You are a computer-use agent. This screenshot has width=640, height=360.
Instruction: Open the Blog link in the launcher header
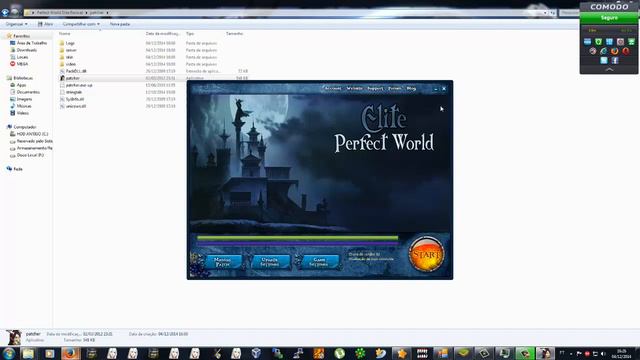tap(411, 88)
